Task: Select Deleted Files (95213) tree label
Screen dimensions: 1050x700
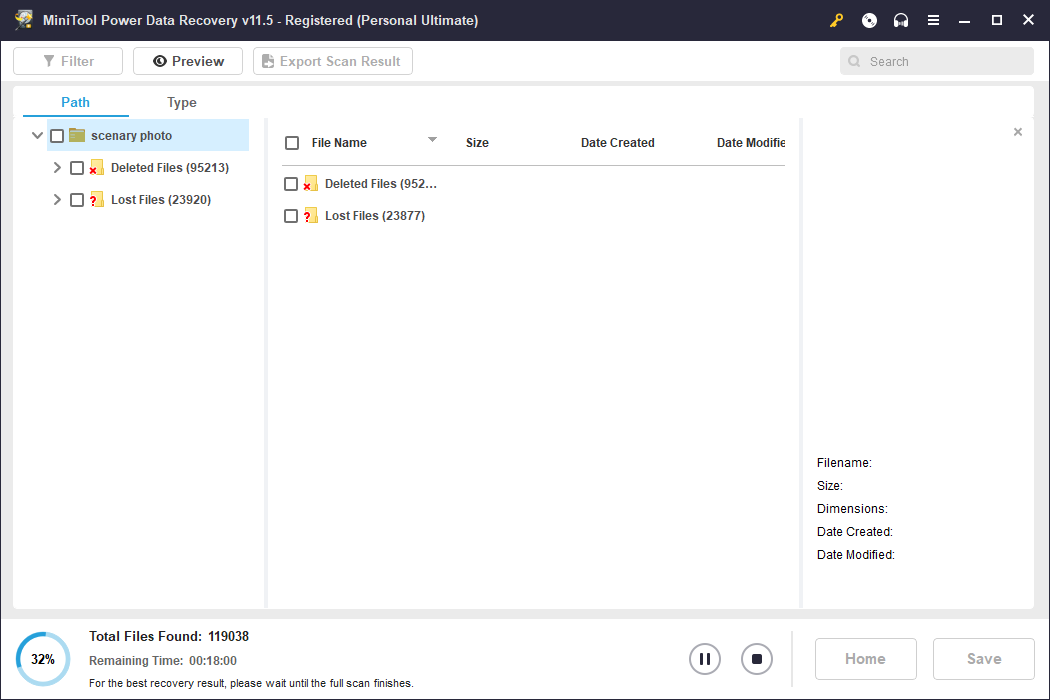Action: point(170,167)
